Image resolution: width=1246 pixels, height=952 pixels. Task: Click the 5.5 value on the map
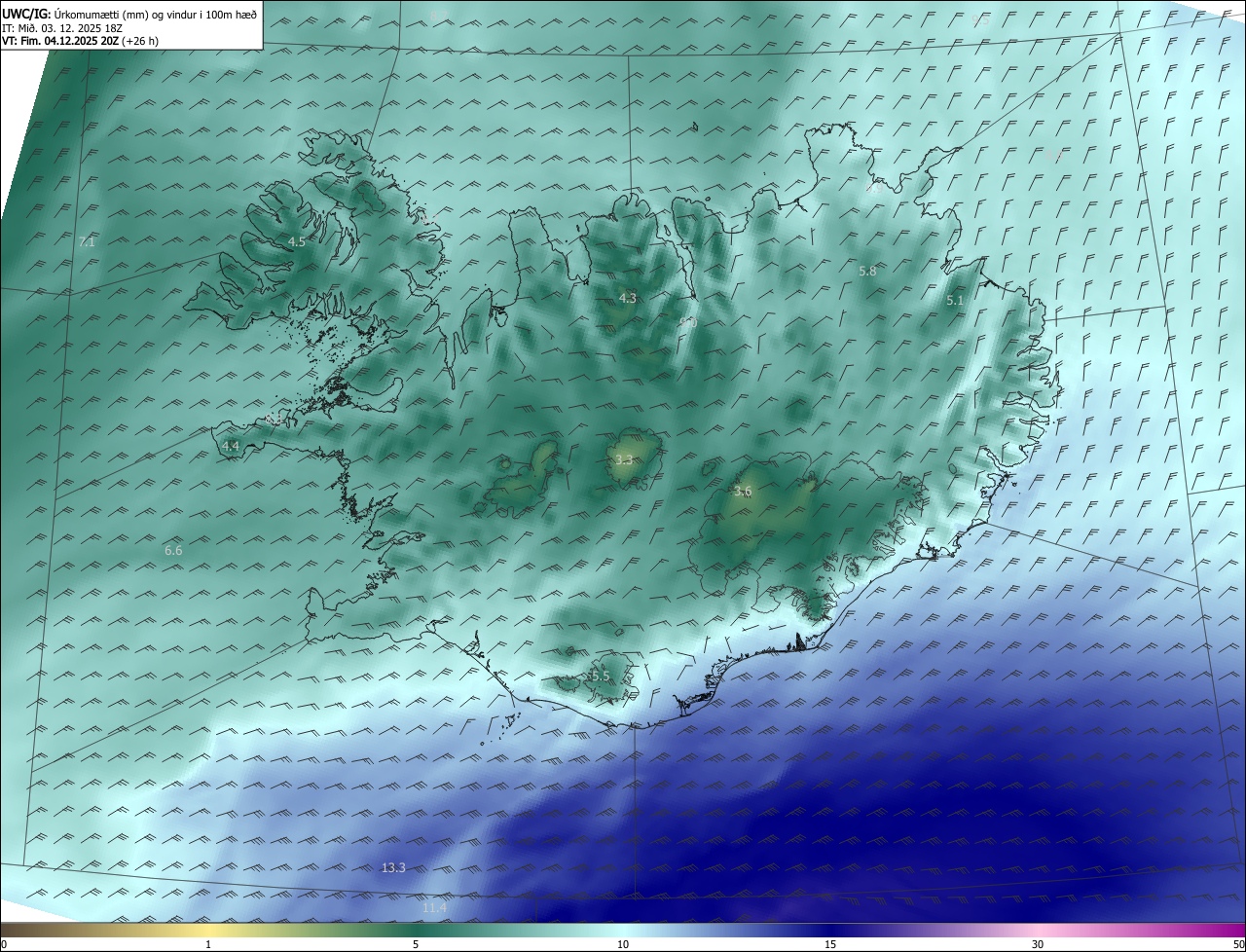[x=601, y=676]
